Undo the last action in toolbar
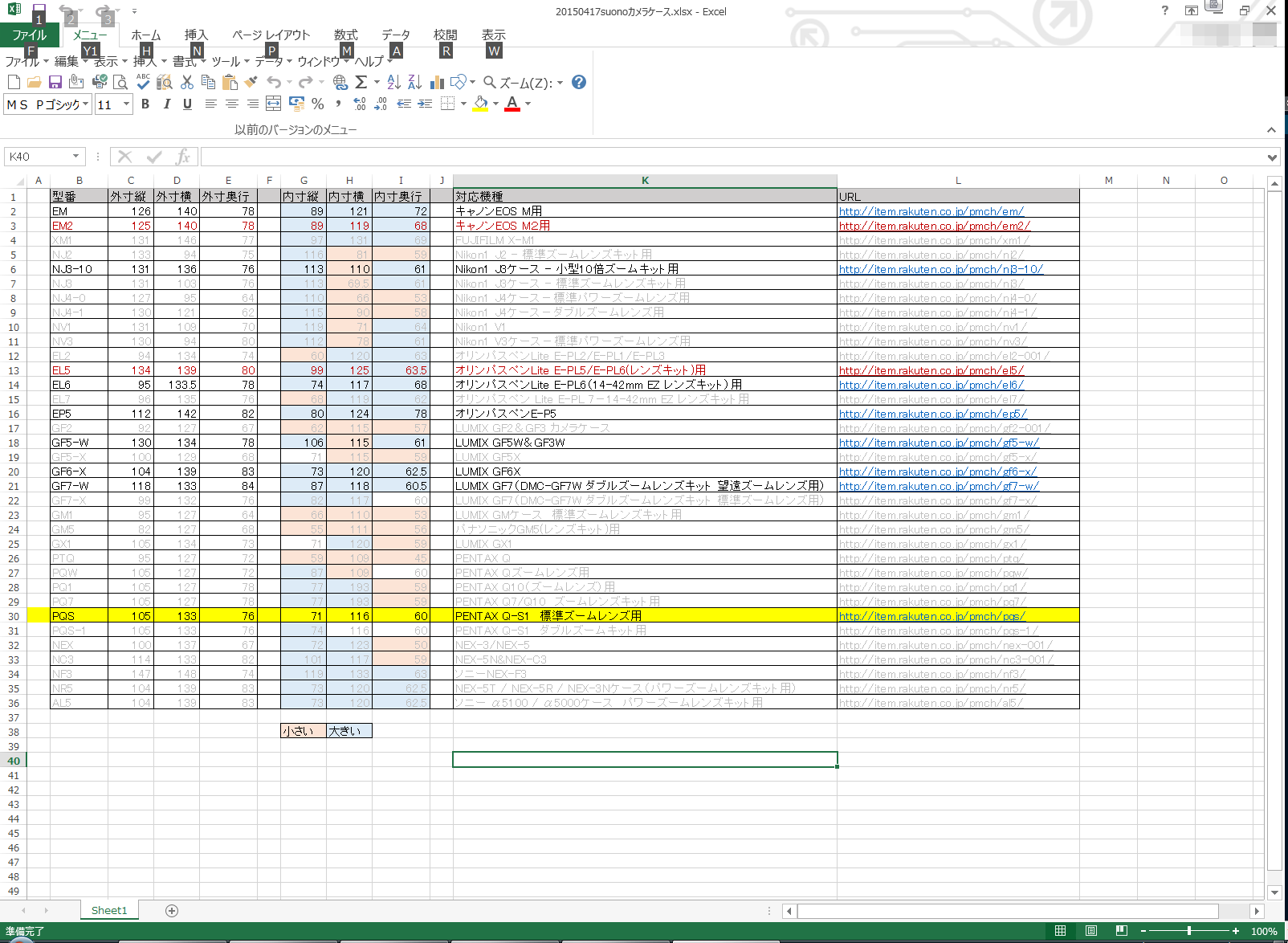The height and width of the screenshot is (943, 1288). pyautogui.click(x=274, y=82)
